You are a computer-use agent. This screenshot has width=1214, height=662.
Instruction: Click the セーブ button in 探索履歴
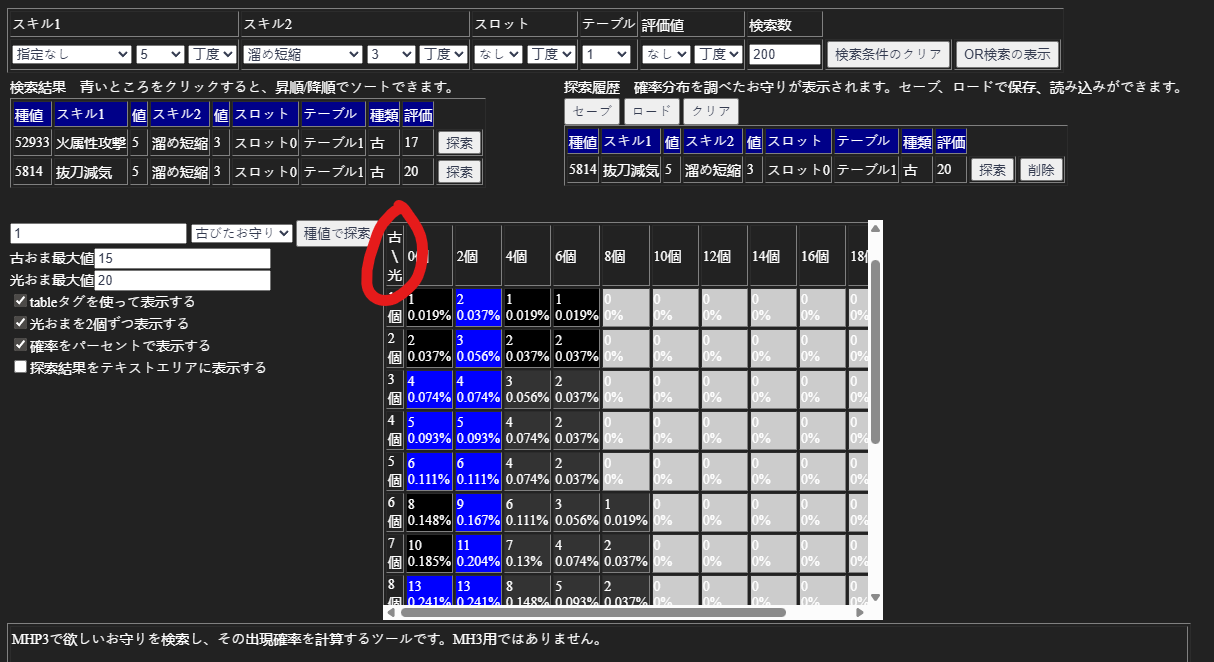[592, 111]
